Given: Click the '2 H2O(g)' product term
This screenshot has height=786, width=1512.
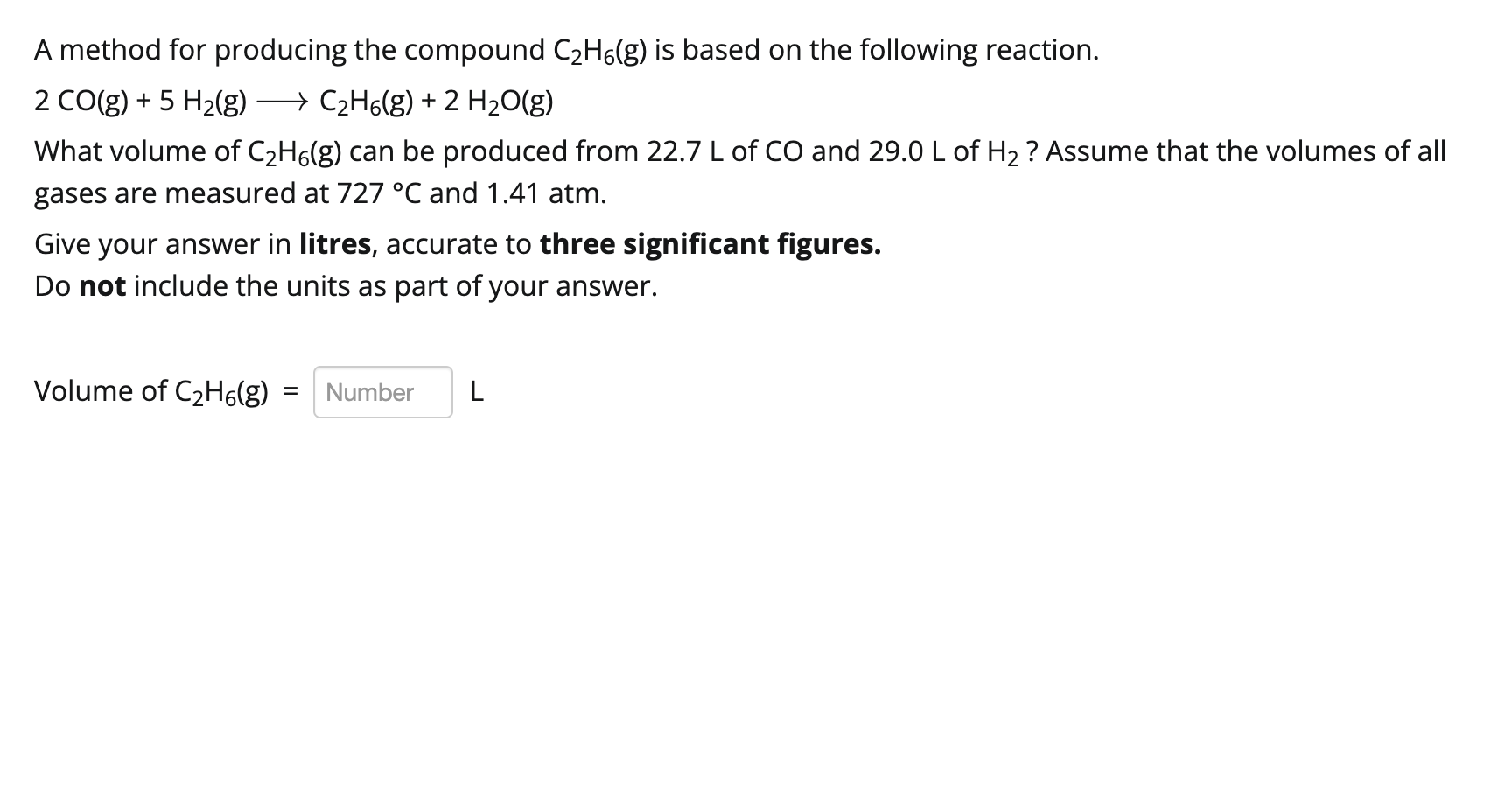Looking at the screenshot, I should pyautogui.click(x=498, y=102).
